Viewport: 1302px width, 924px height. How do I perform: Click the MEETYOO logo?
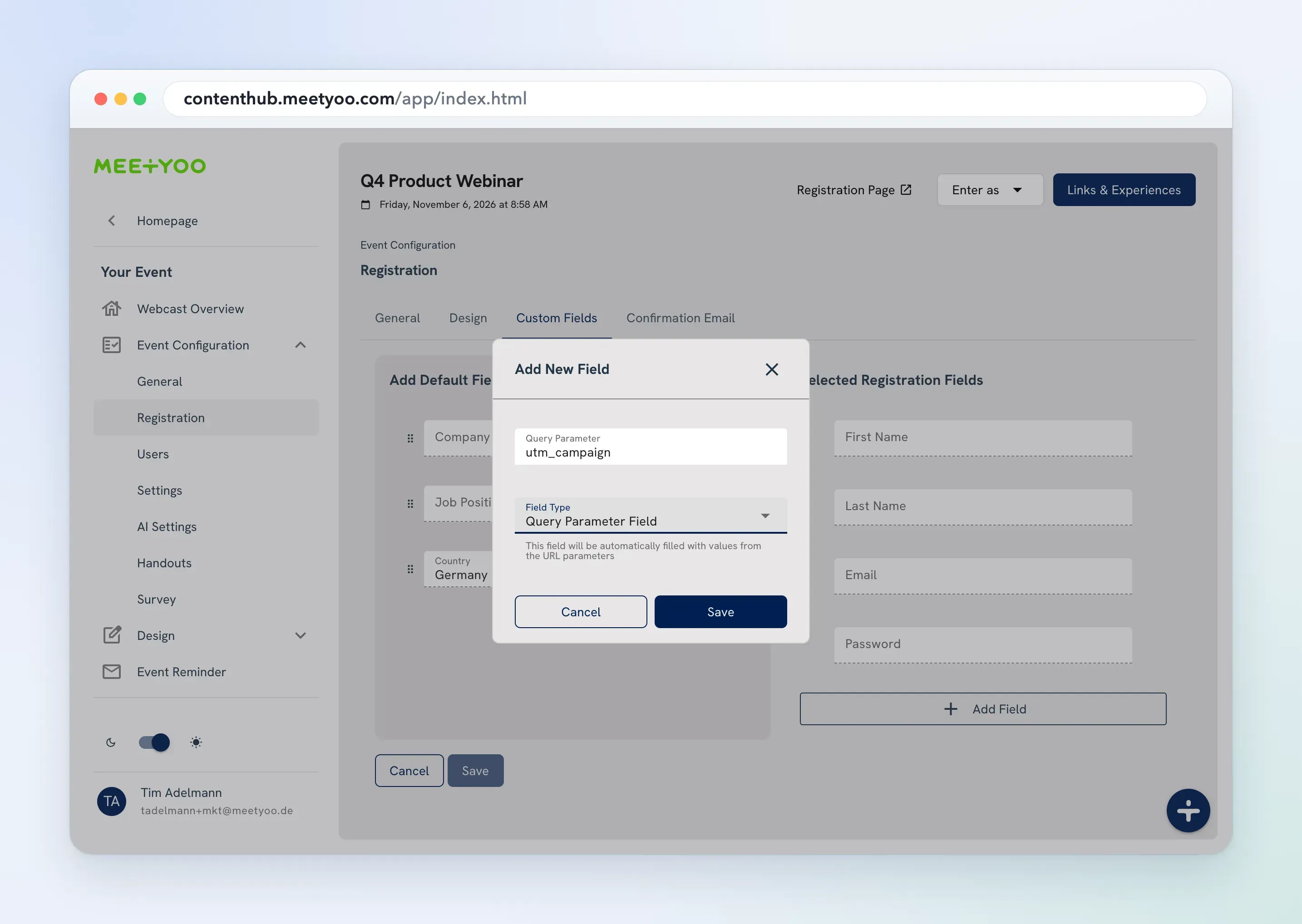click(x=150, y=166)
